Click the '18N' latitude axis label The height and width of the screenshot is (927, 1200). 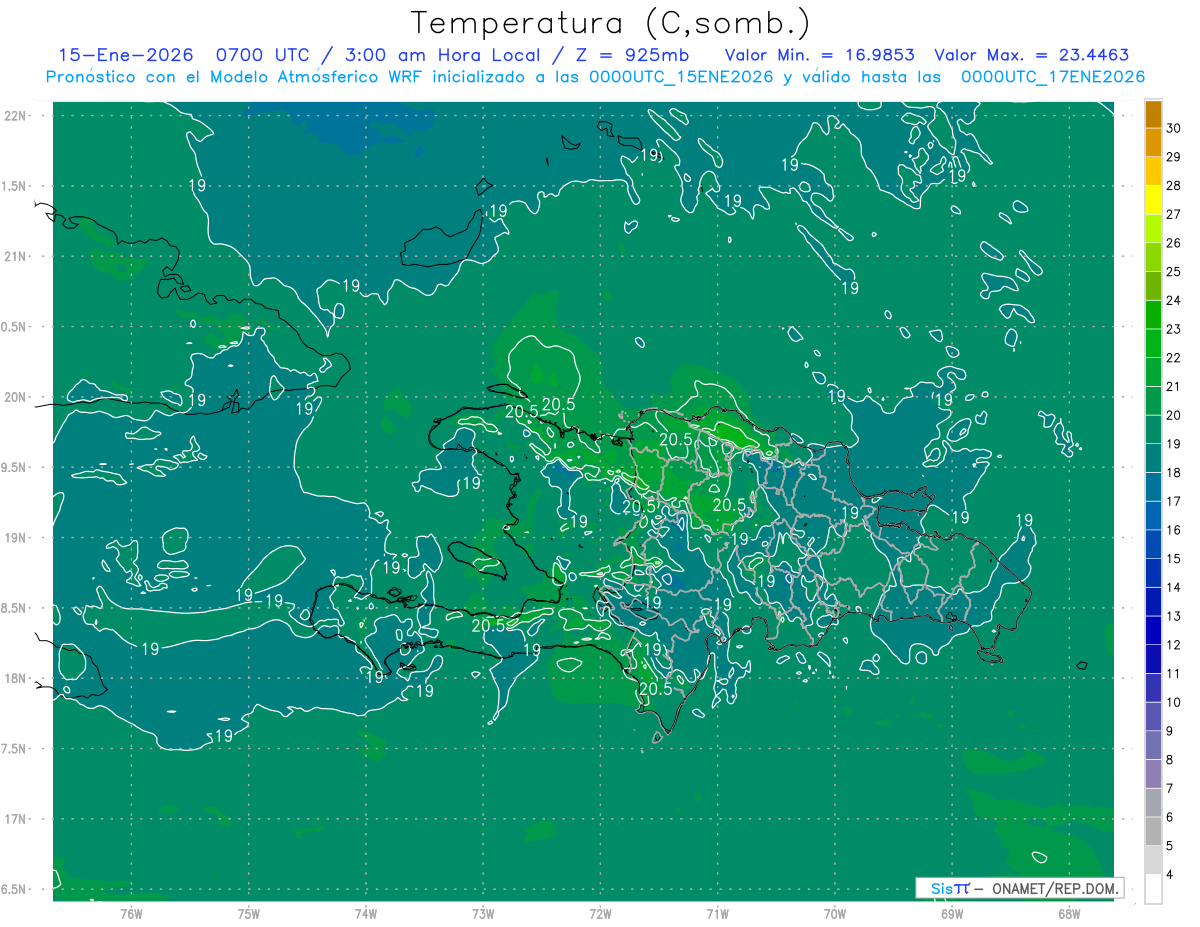[16, 679]
